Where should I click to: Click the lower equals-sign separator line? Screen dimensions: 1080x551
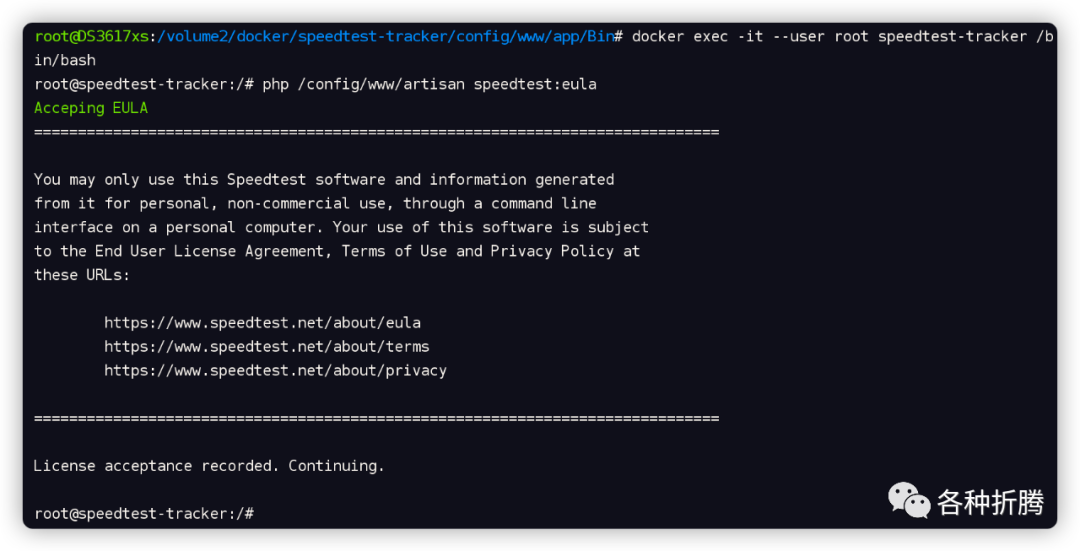pyautogui.click(x=376, y=418)
